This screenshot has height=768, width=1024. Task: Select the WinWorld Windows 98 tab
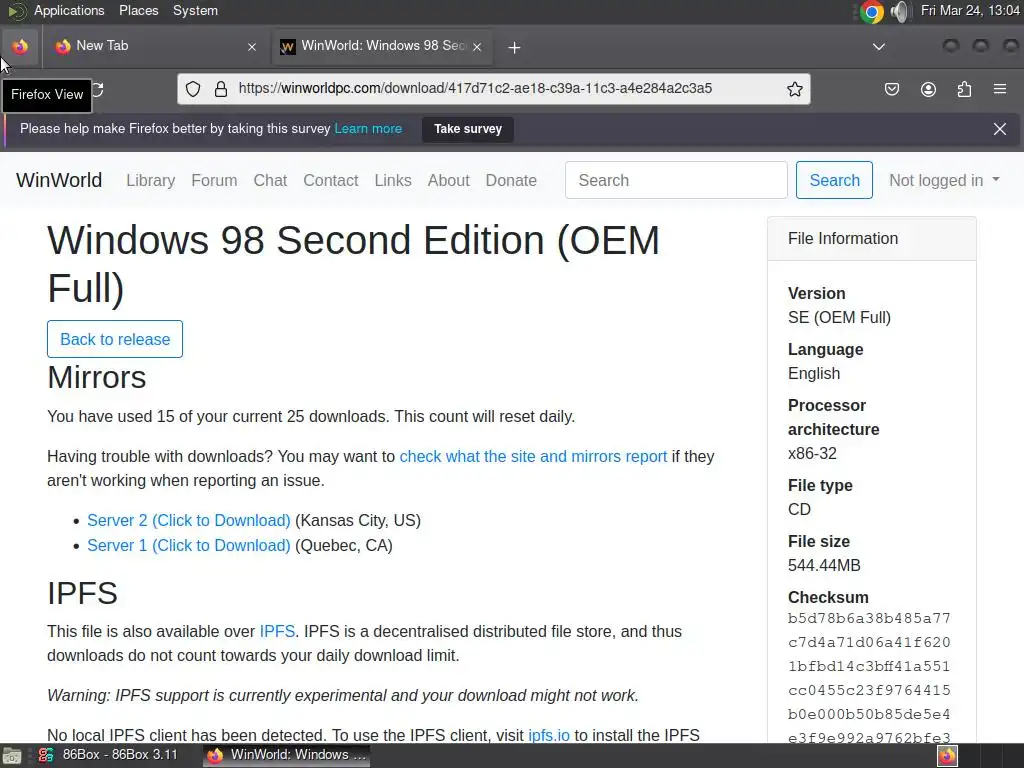[382, 46]
